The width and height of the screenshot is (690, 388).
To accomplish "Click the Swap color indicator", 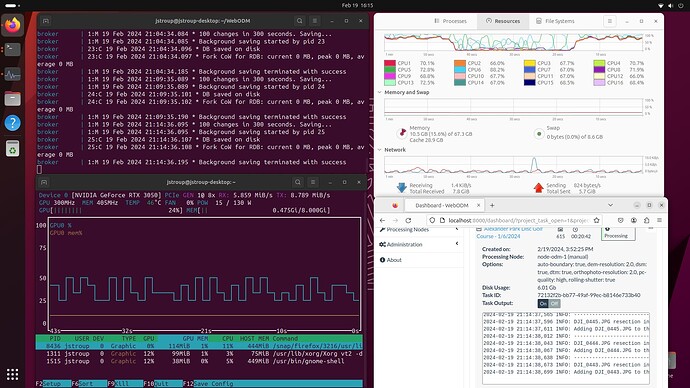I will tap(539, 133).
